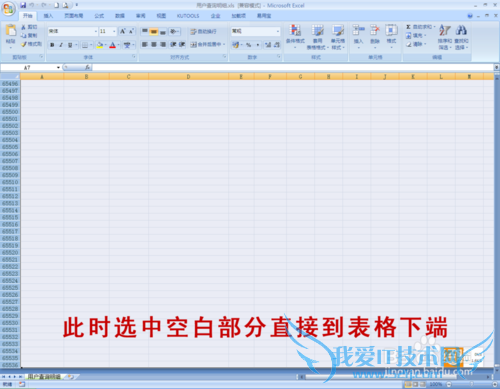Toggle italic formatting

(61, 45)
